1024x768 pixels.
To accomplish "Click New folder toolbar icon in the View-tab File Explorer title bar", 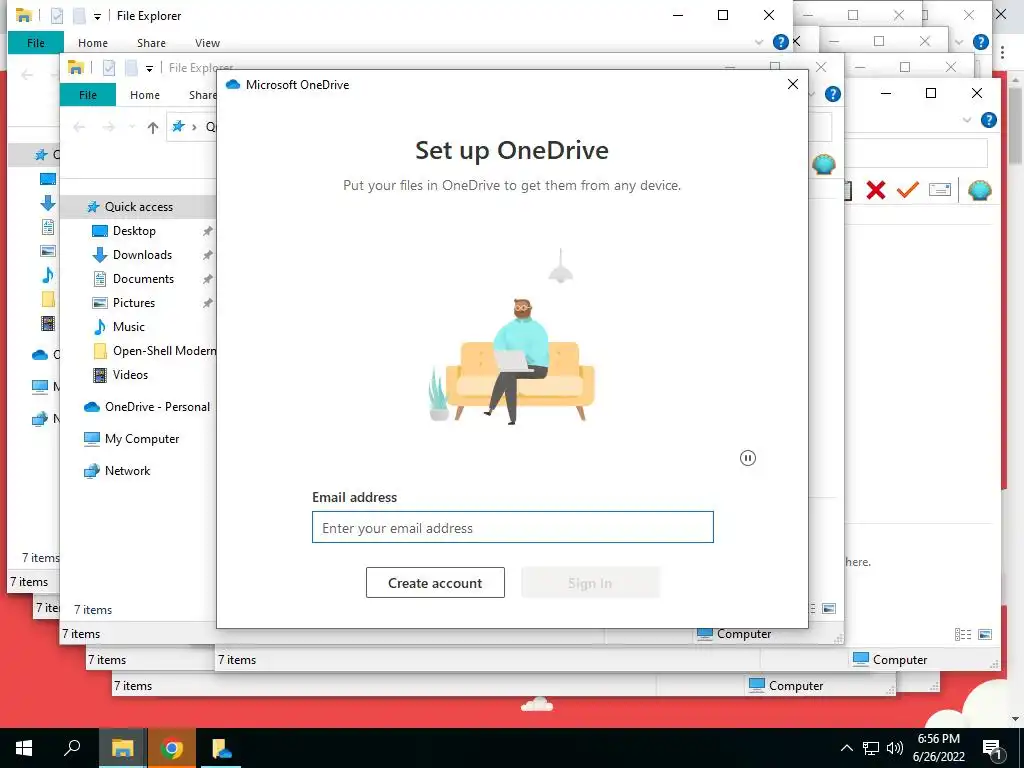I will tap(79, 16).
